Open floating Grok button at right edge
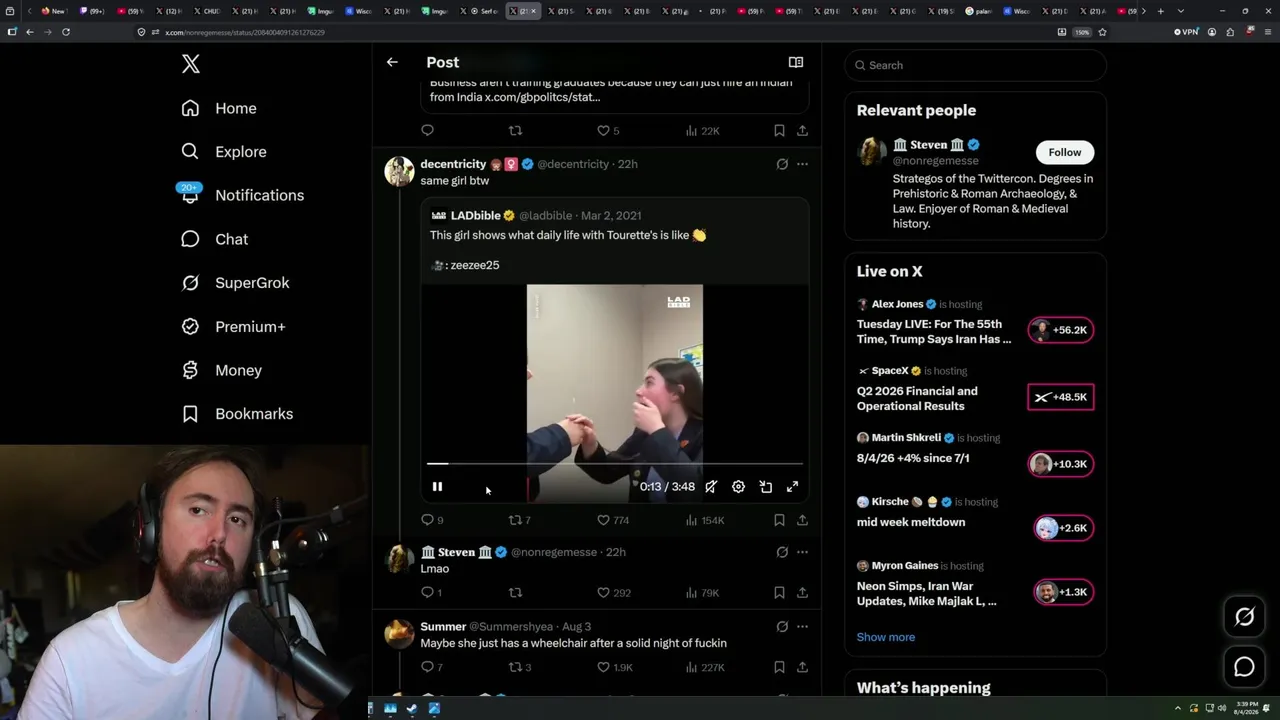 click(1245, 617)
